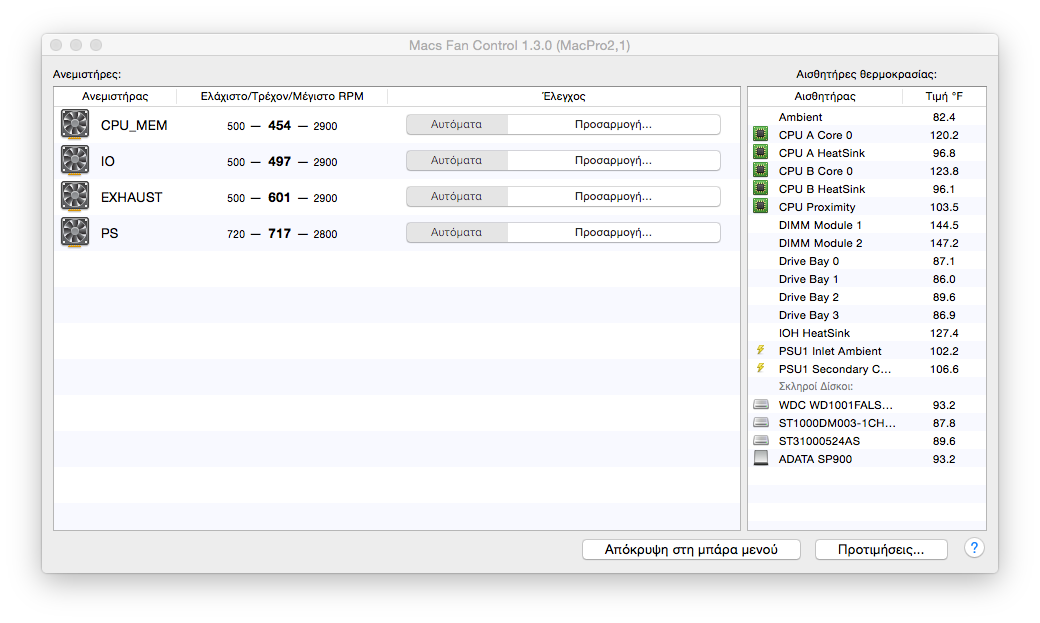Click the window title Macs Fan Control
Image resolution: width=1040 pixels, height=623 pixels.
pos(519,45)
